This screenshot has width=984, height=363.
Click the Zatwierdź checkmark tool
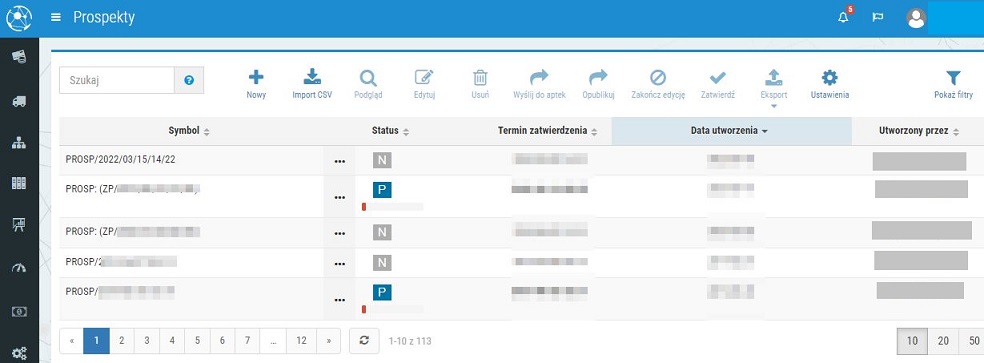click(x=717, y=85)
